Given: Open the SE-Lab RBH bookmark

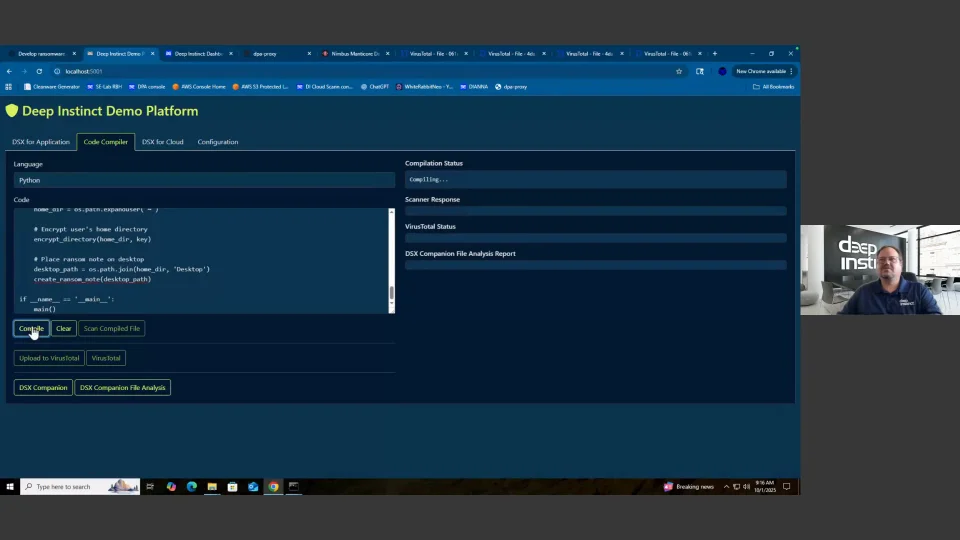Looking at the screenshot, I should click(x=104, y=87).
